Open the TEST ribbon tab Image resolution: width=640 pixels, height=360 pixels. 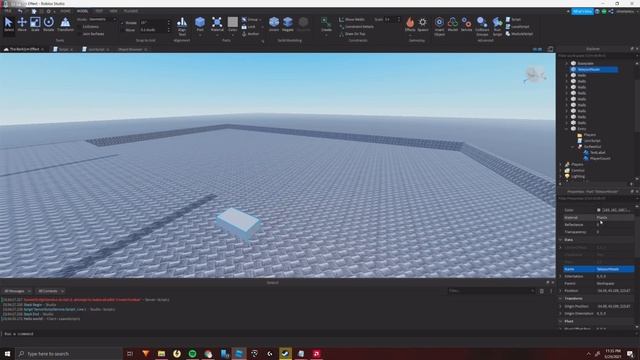(99, 11)
